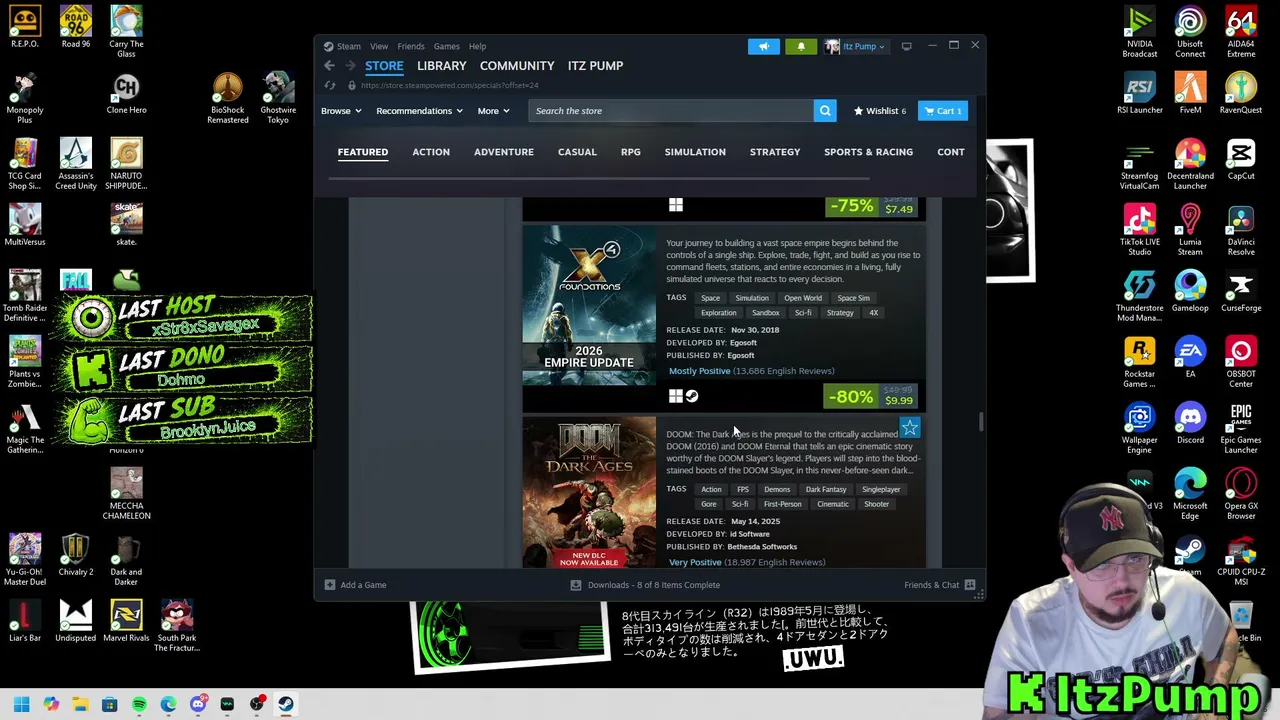Open the Friends menu
Image resolution: width=1280 pixels, height=720 pixels.
(x=411, y=46)
